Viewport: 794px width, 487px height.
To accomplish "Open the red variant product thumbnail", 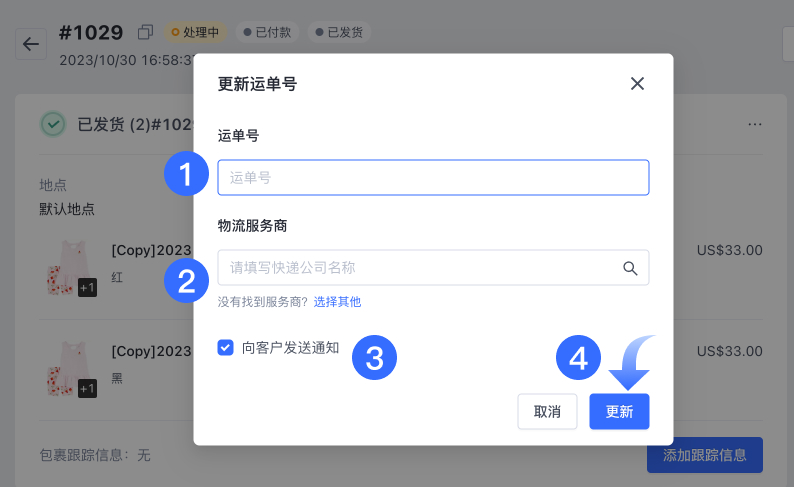I will [x=69, y=268].
